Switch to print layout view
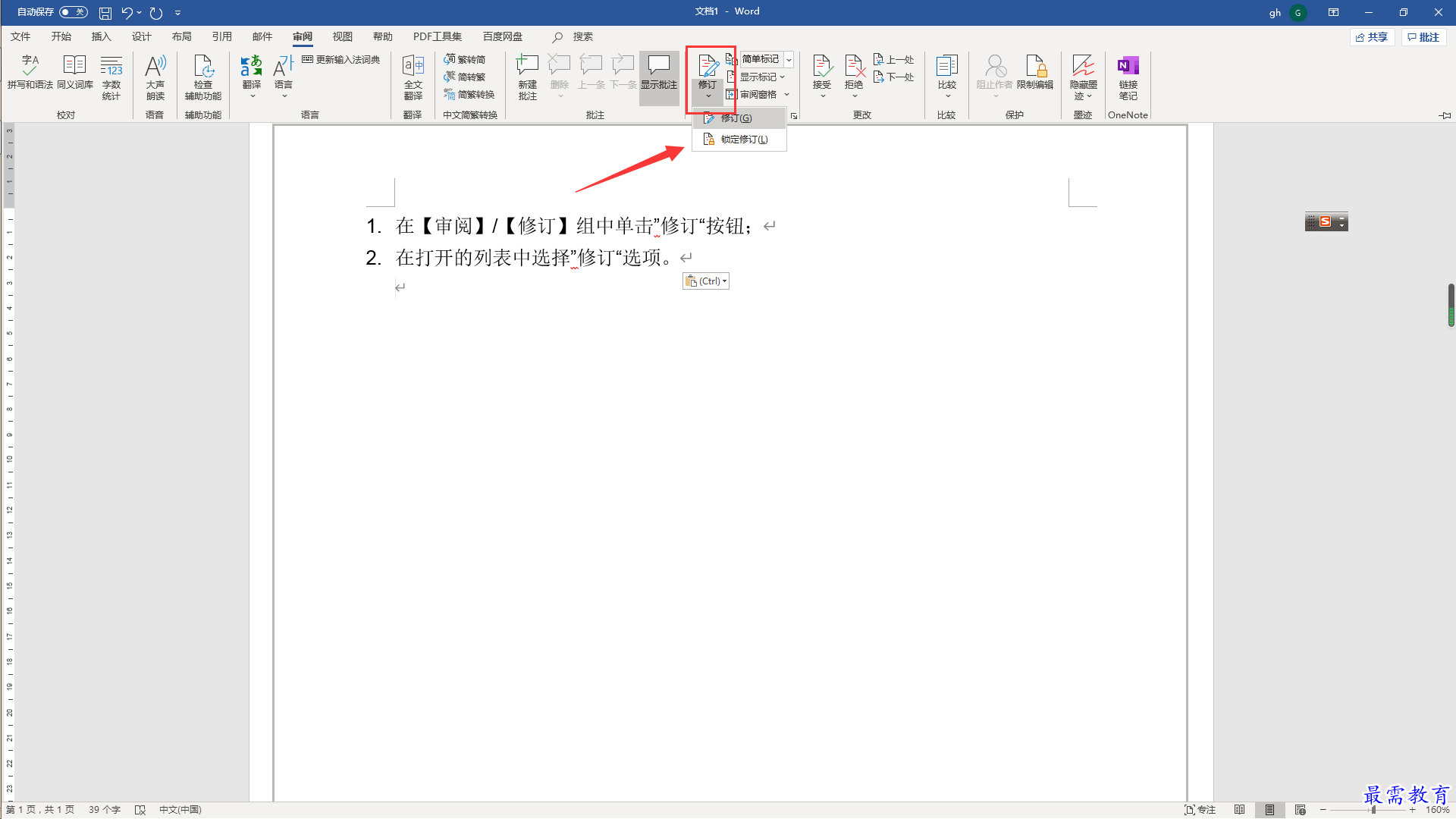 click(1269, 810)
